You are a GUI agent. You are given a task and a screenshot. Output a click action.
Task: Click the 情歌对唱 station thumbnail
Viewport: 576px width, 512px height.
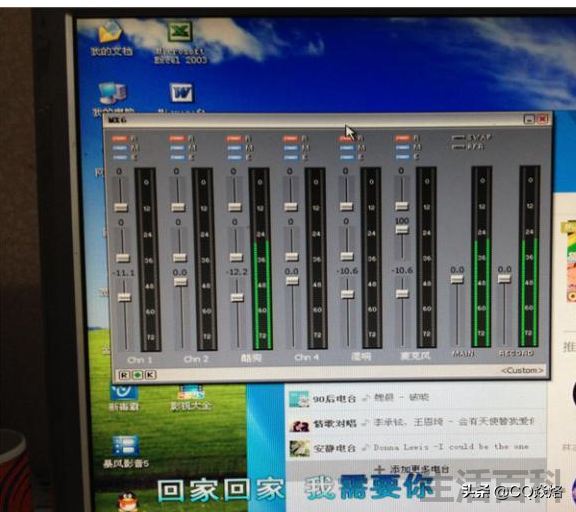tap(299, 425)
